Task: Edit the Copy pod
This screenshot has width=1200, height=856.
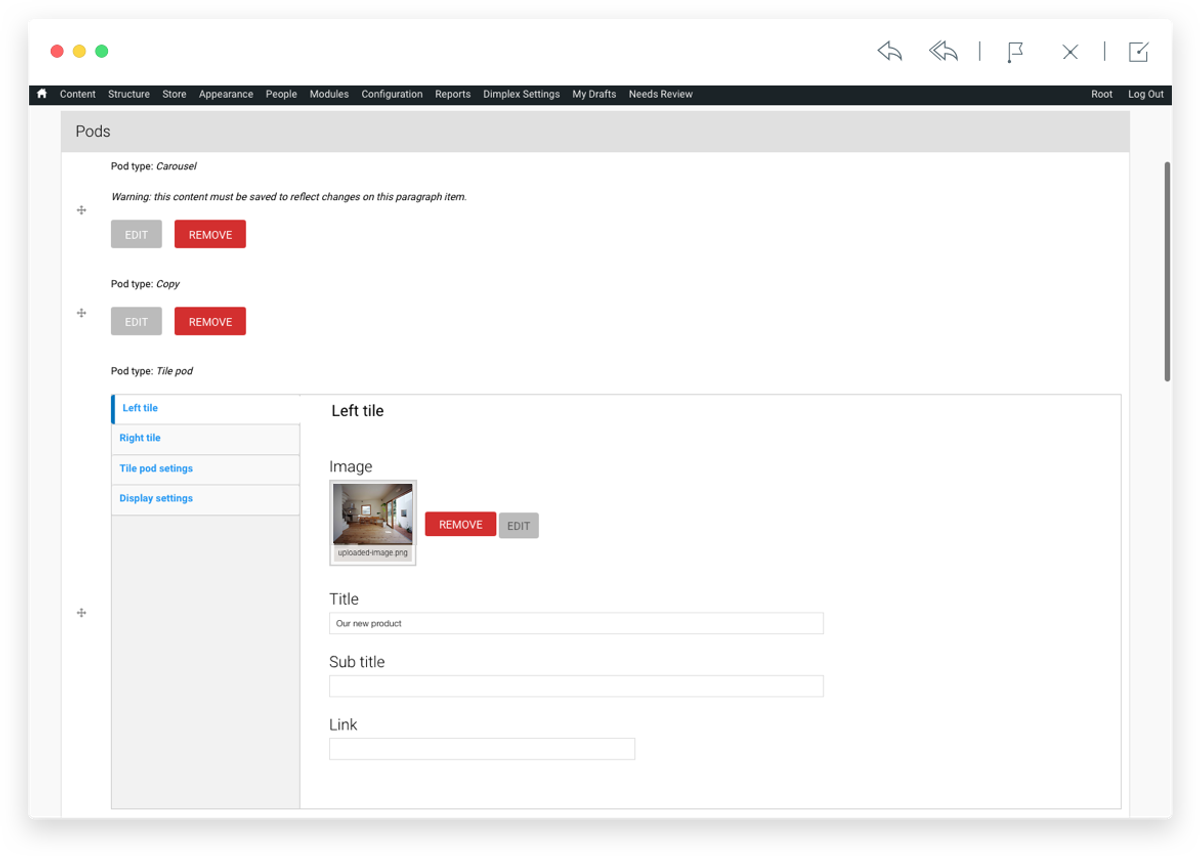Action: [x=136, y=322]
